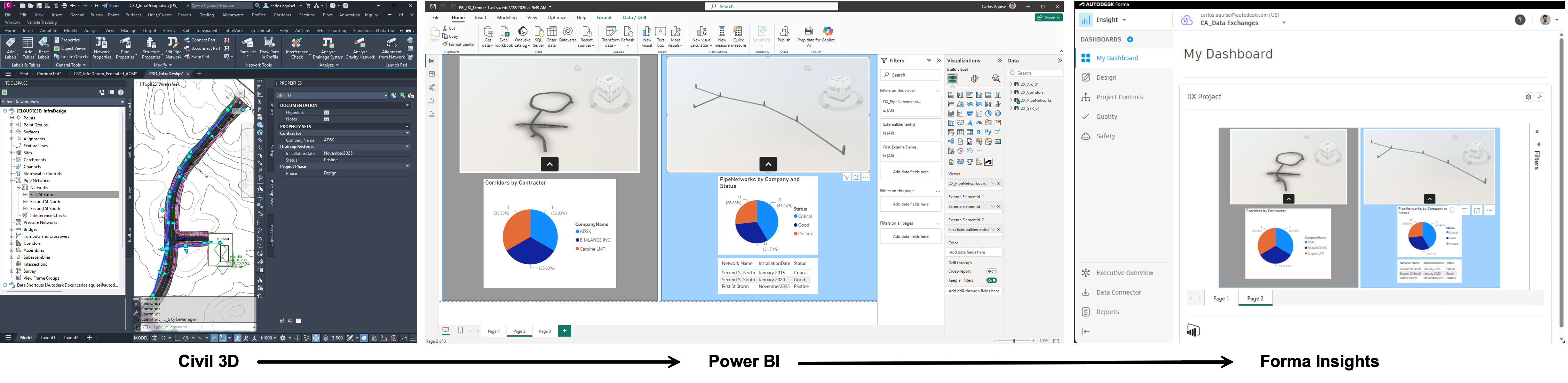Collapse Filters pane with double chevron

pyautogui.click(x=939, y=60)
